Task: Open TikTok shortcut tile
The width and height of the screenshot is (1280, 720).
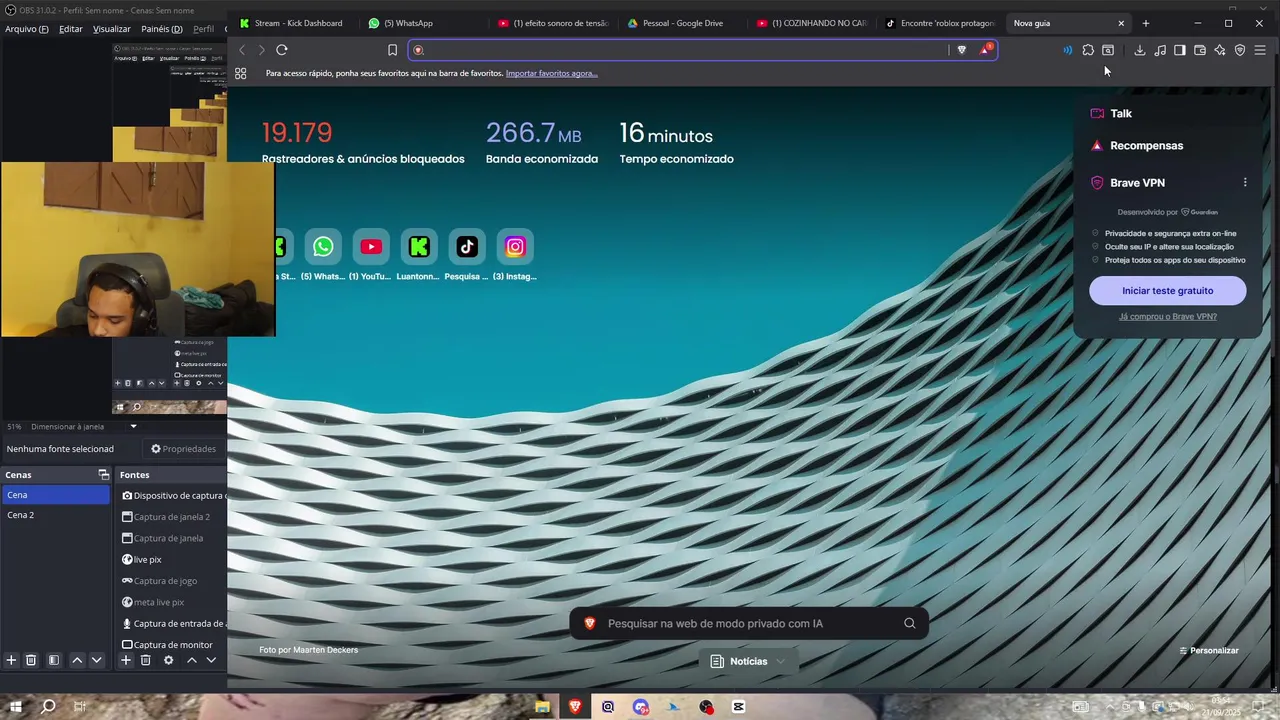Action: pos(467,247)
